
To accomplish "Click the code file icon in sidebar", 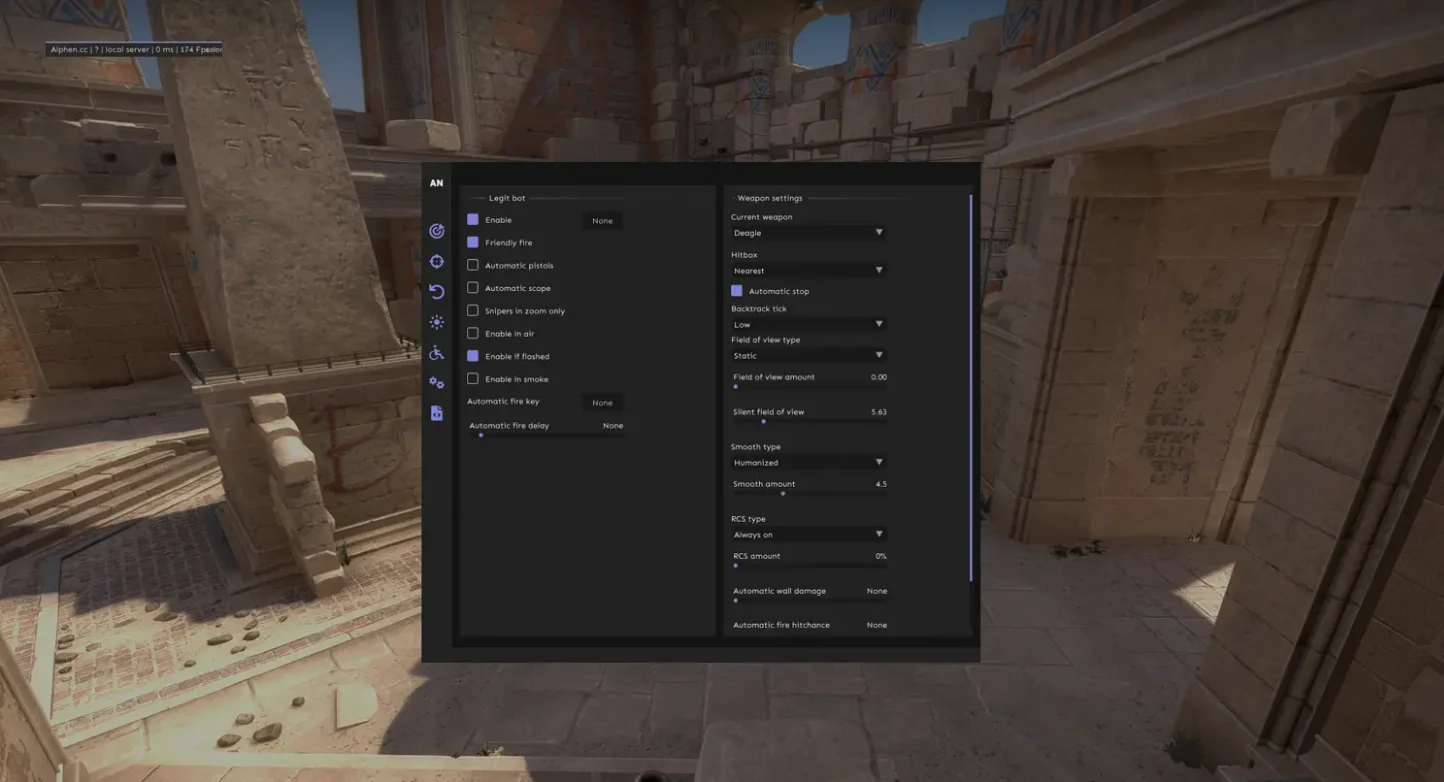I will click(x=436, y=413).
